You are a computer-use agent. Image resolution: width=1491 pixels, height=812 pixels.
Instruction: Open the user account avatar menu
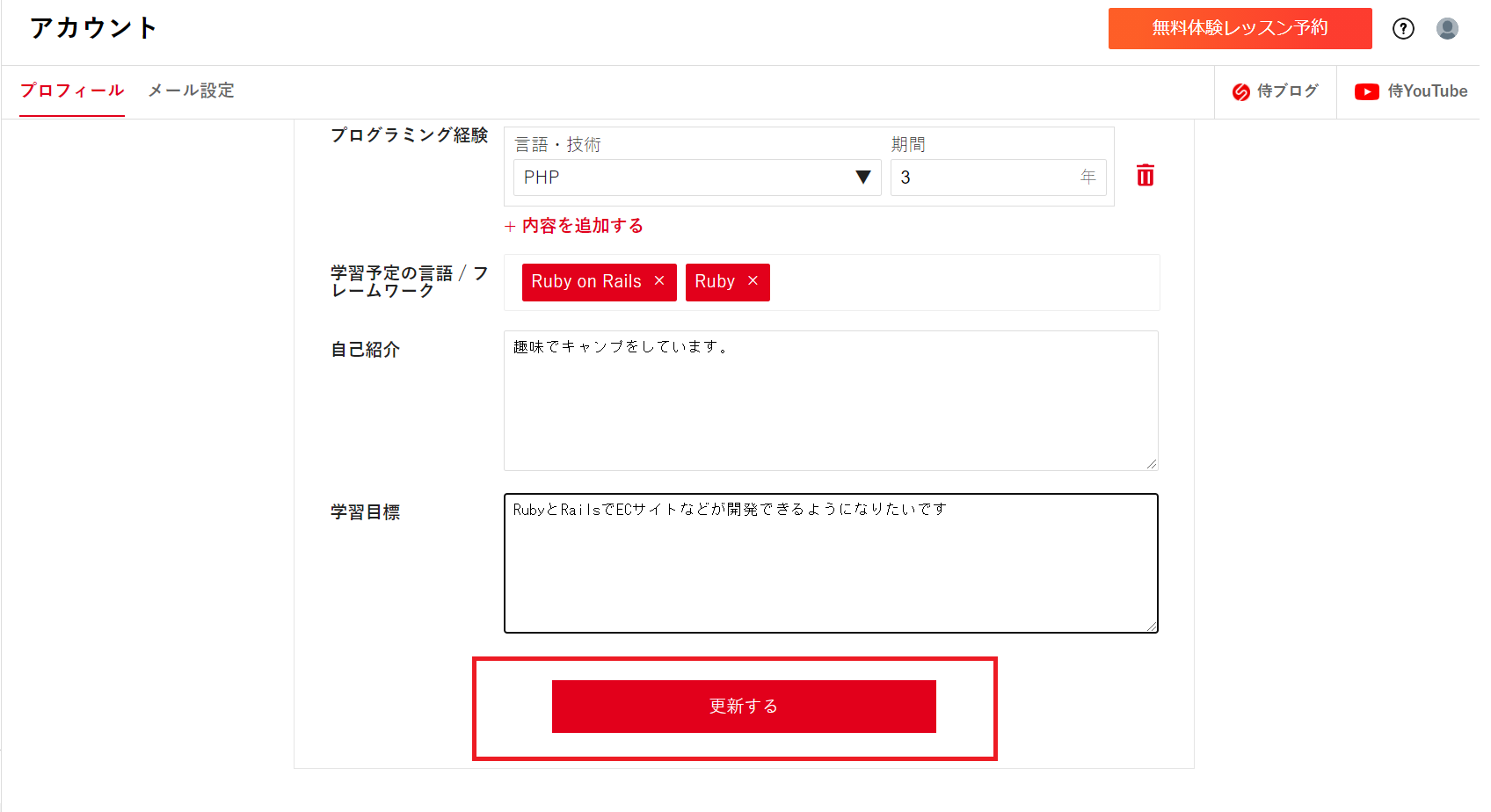pos(1447,29)
